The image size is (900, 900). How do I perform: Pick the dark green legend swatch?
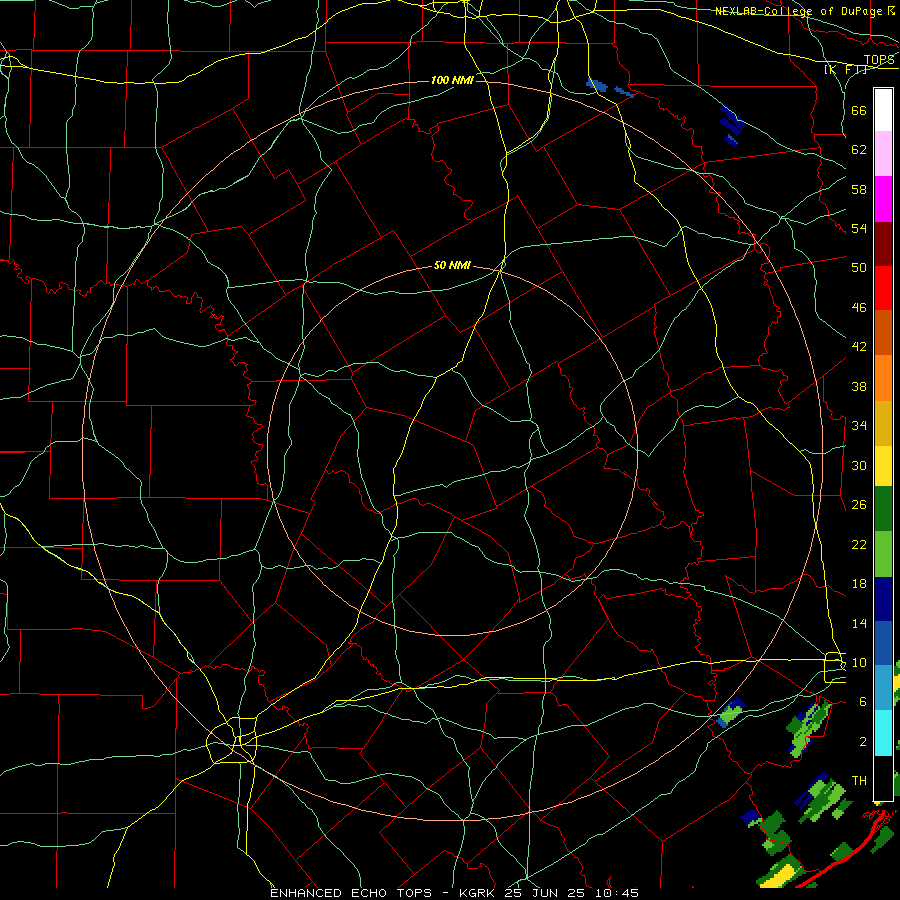883,508
